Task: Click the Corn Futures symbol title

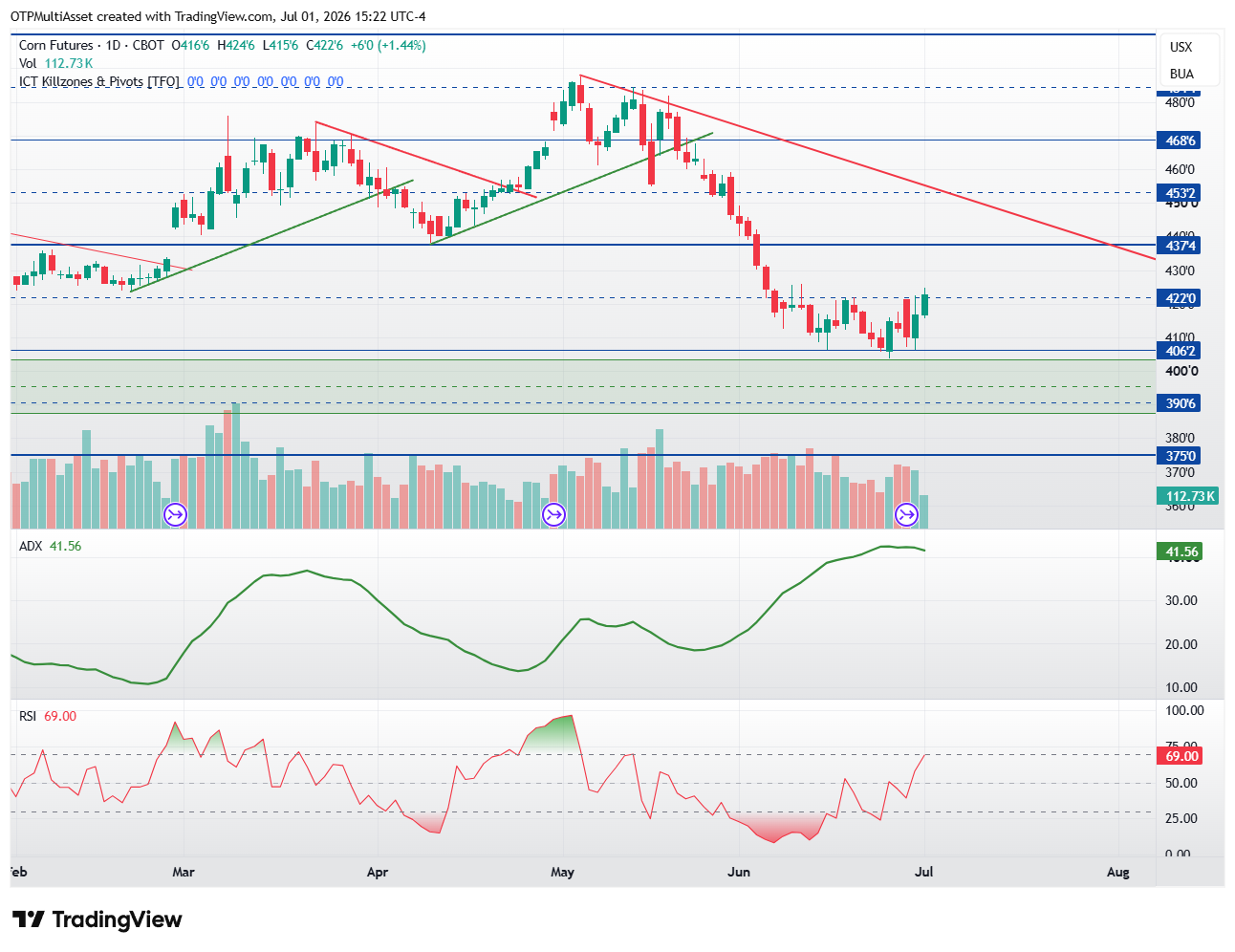Action: click(x=91, y=45)
